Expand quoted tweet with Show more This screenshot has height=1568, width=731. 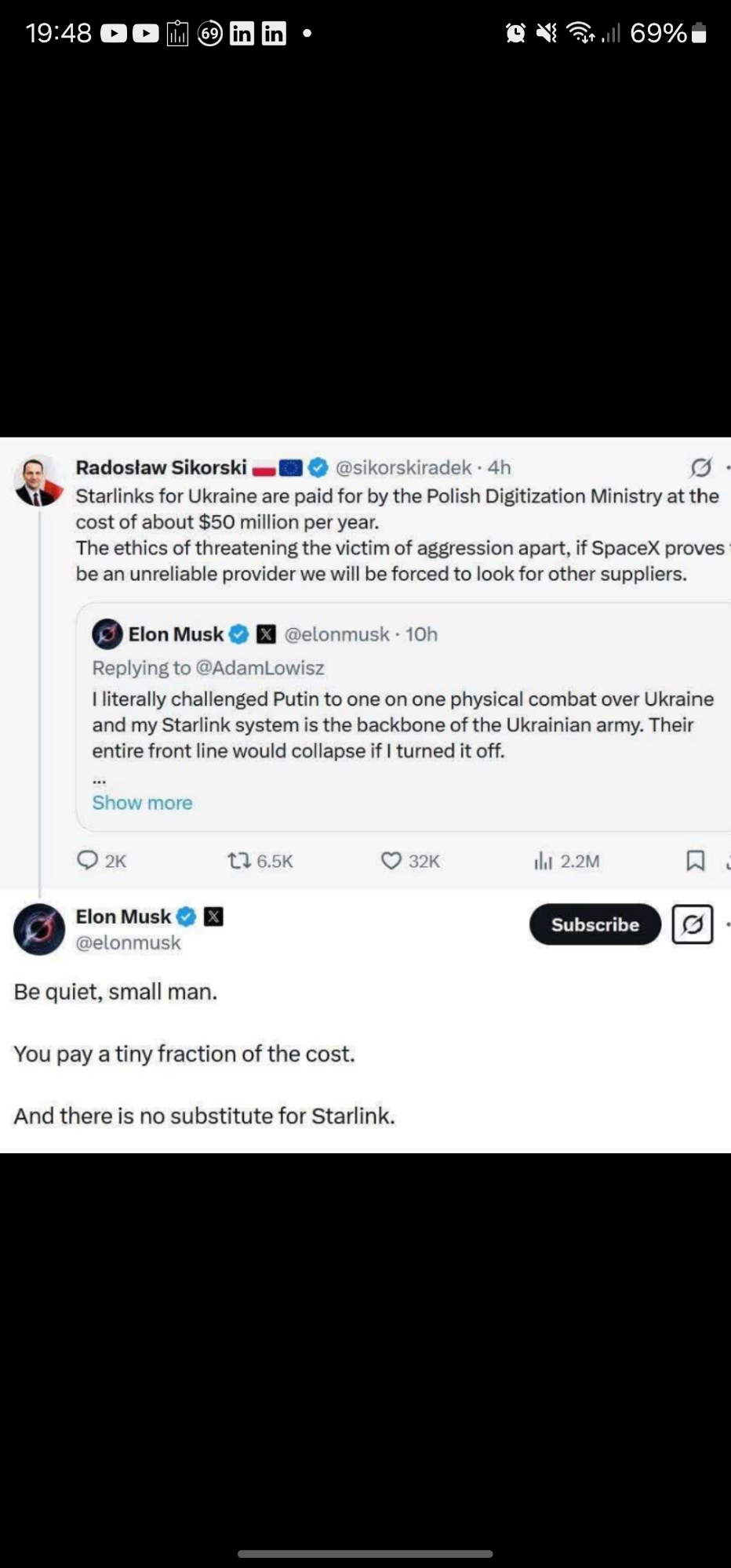(x=142, y=802)
